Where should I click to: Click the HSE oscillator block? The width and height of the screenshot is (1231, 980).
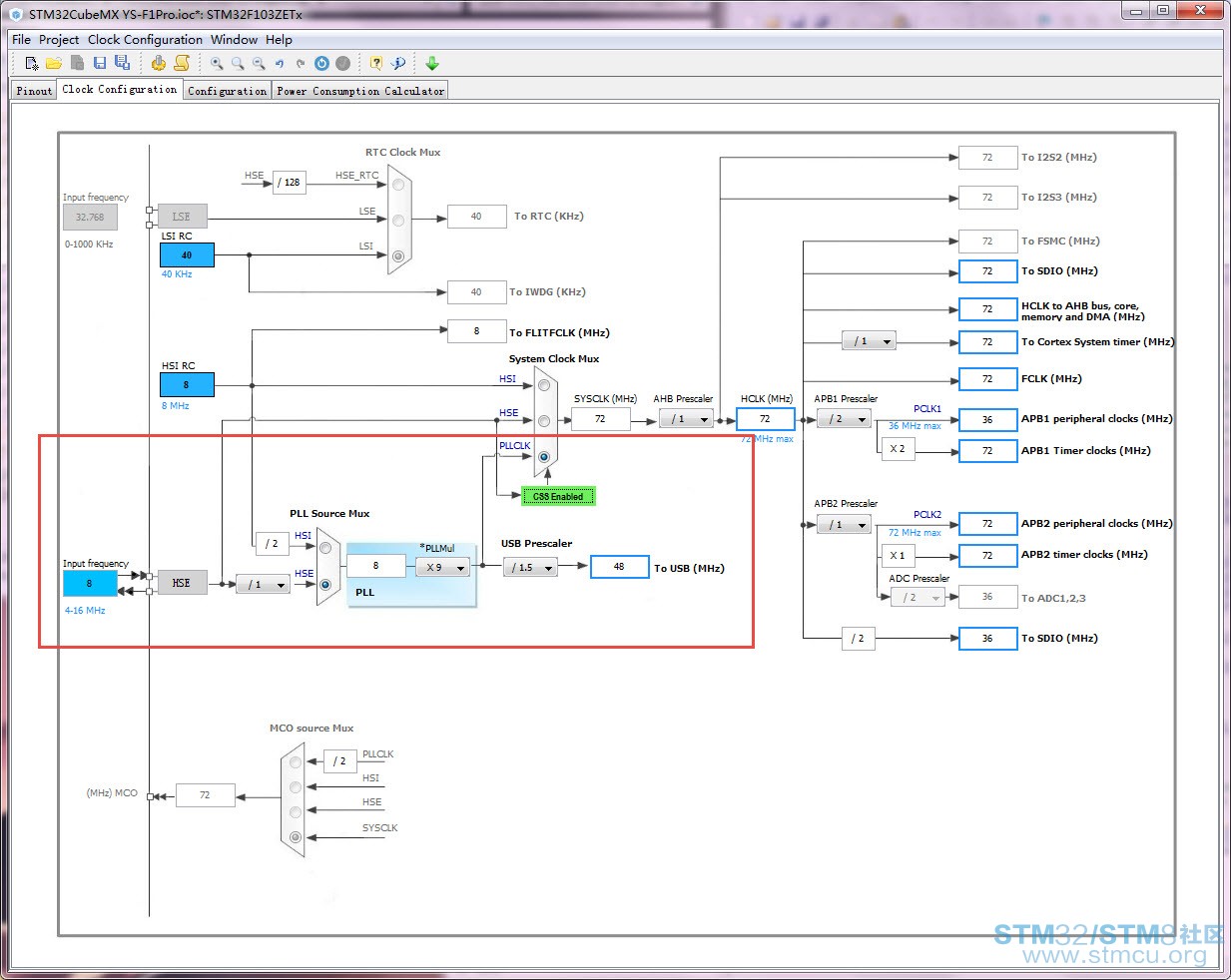pos(182,583)
